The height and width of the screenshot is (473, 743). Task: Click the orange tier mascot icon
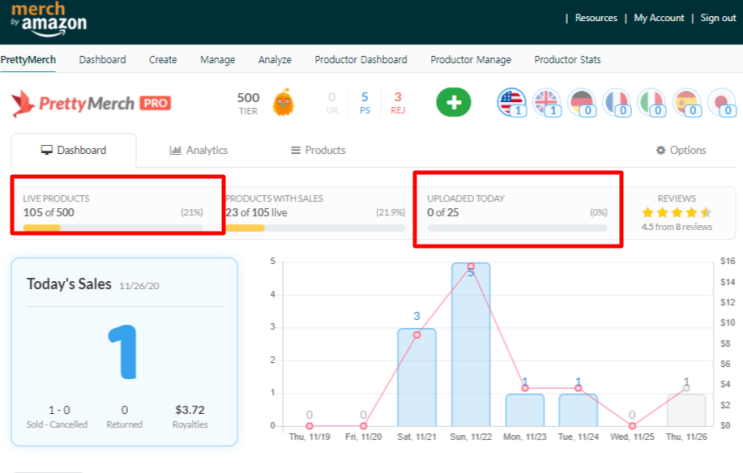tap(283, 102)
